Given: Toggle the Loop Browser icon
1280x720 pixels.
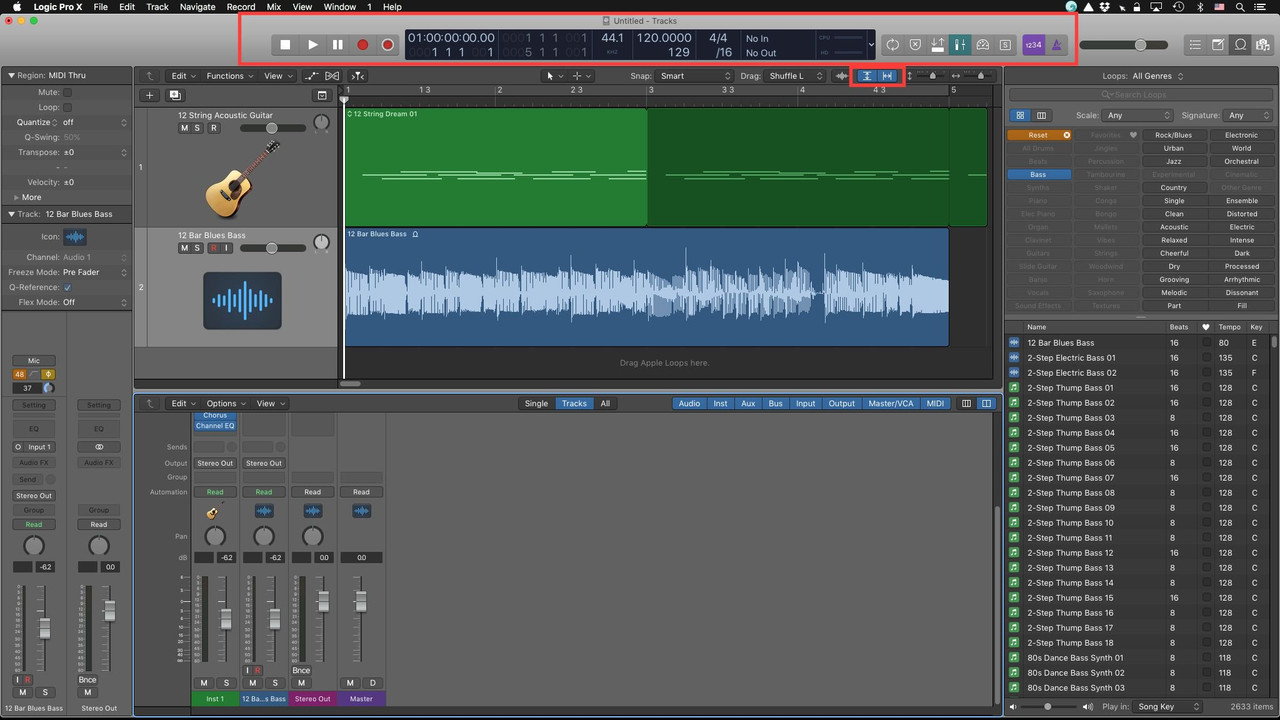Looking at the screenshot, I should pos(1241,45).
